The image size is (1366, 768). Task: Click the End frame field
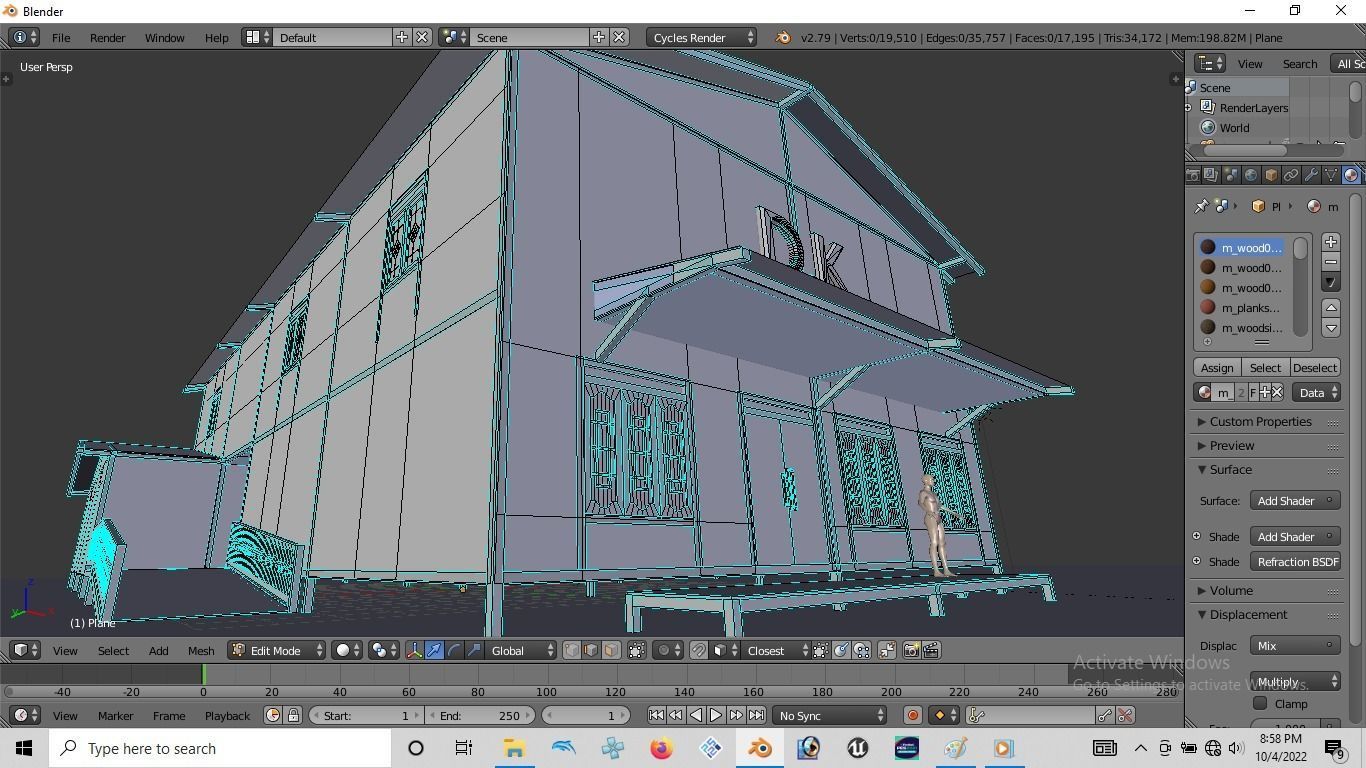tap(480, 716)
